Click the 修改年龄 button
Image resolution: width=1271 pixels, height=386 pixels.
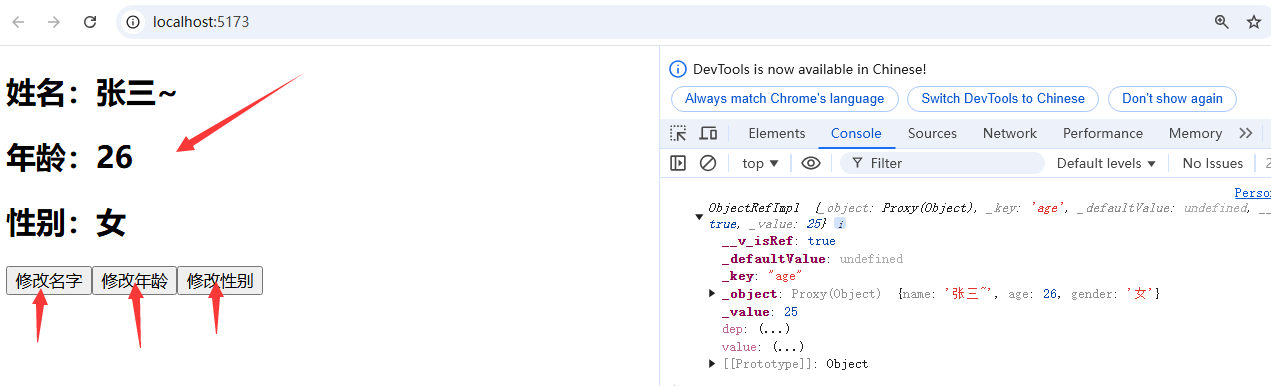pos(134,281)
